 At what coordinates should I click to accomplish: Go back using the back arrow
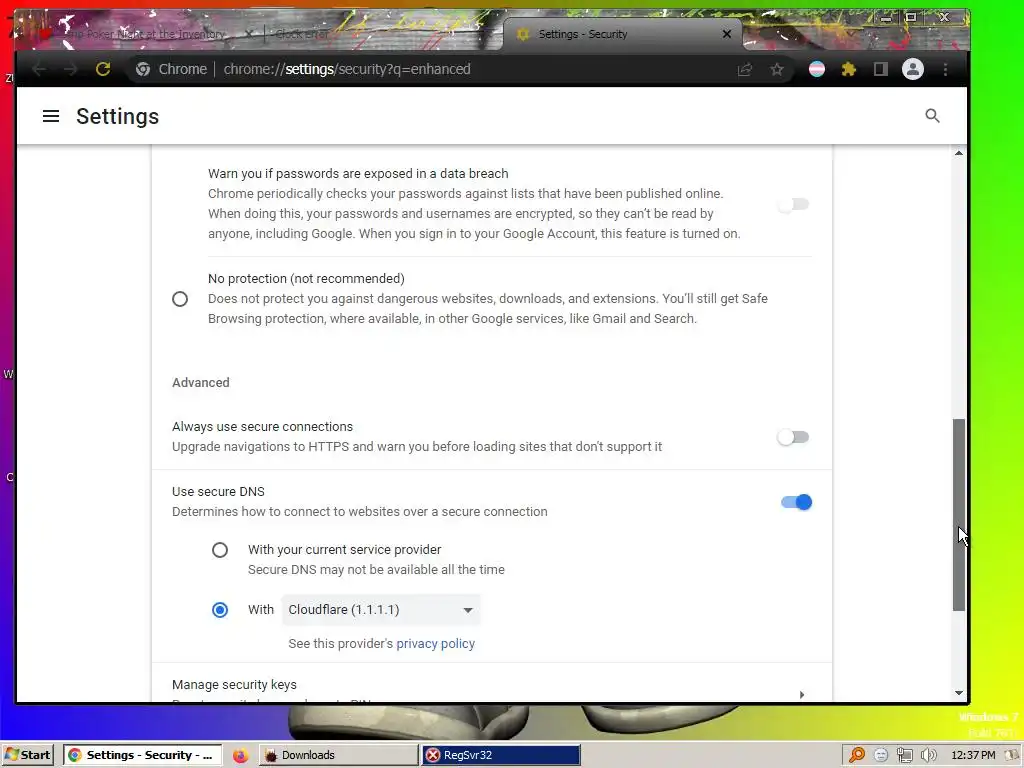tap(39, 69)
